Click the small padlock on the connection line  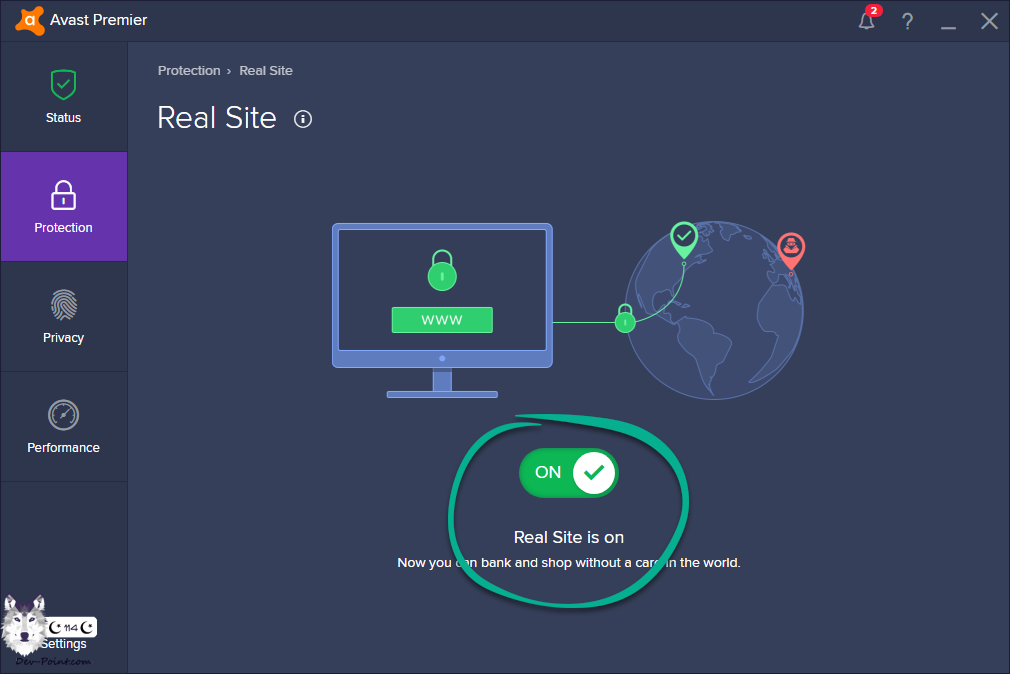coord(625,319)
